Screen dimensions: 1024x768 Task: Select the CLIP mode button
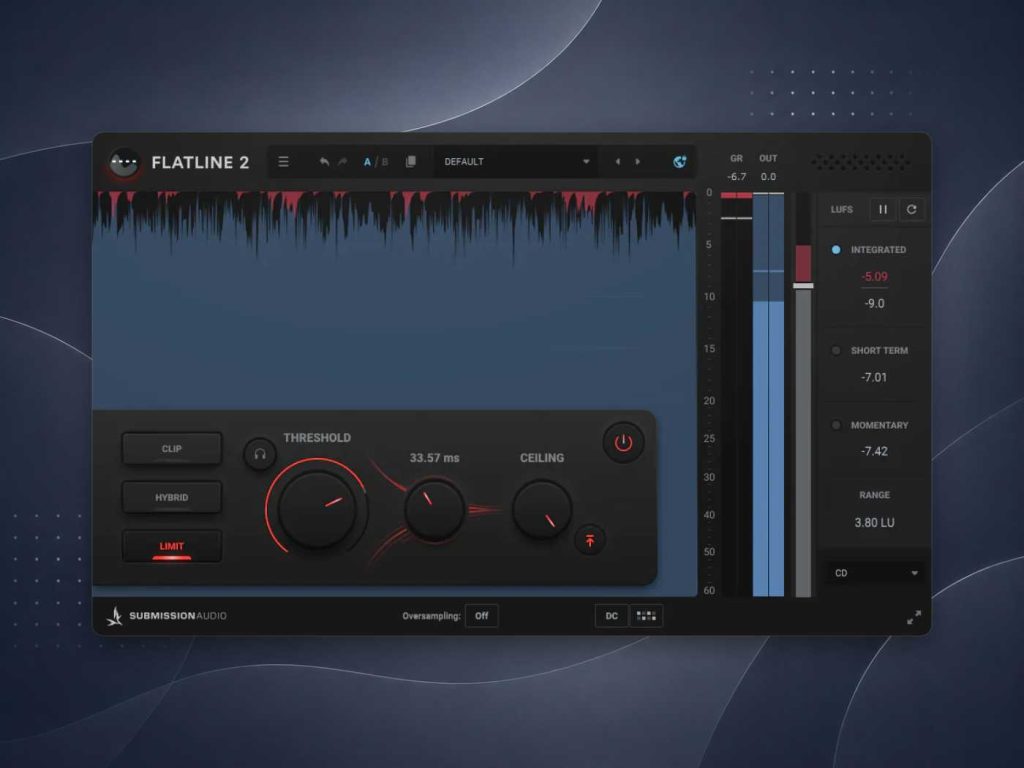172,449
